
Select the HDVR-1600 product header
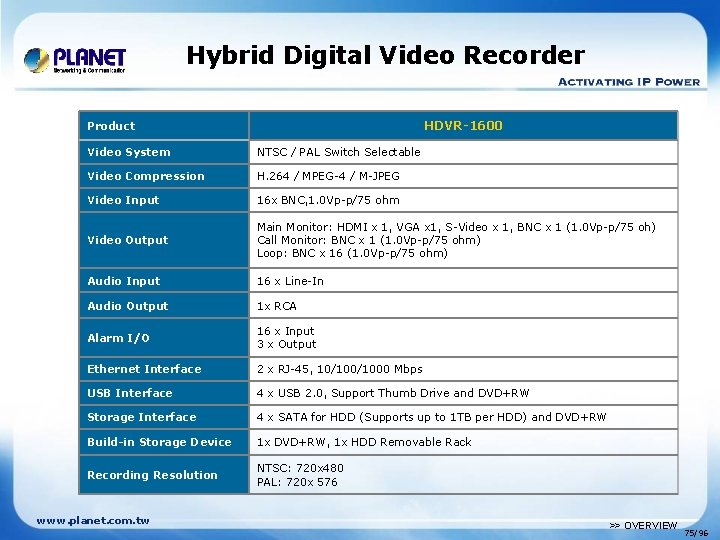[x=463, y=125]
